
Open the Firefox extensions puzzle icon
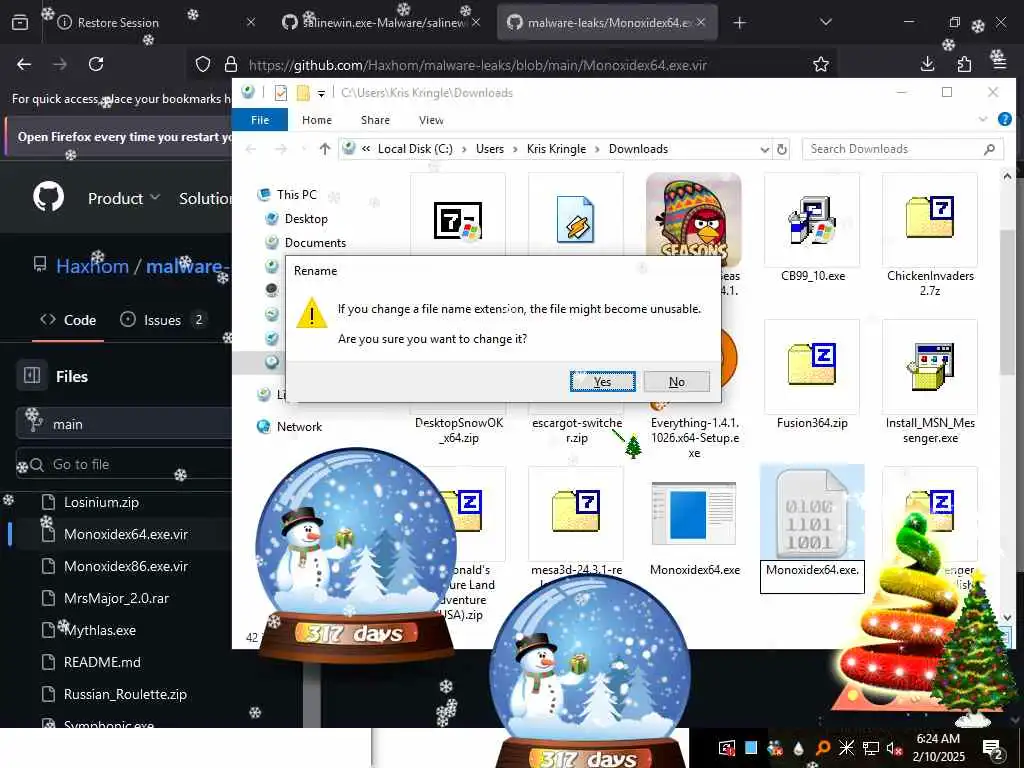point(964,64)
